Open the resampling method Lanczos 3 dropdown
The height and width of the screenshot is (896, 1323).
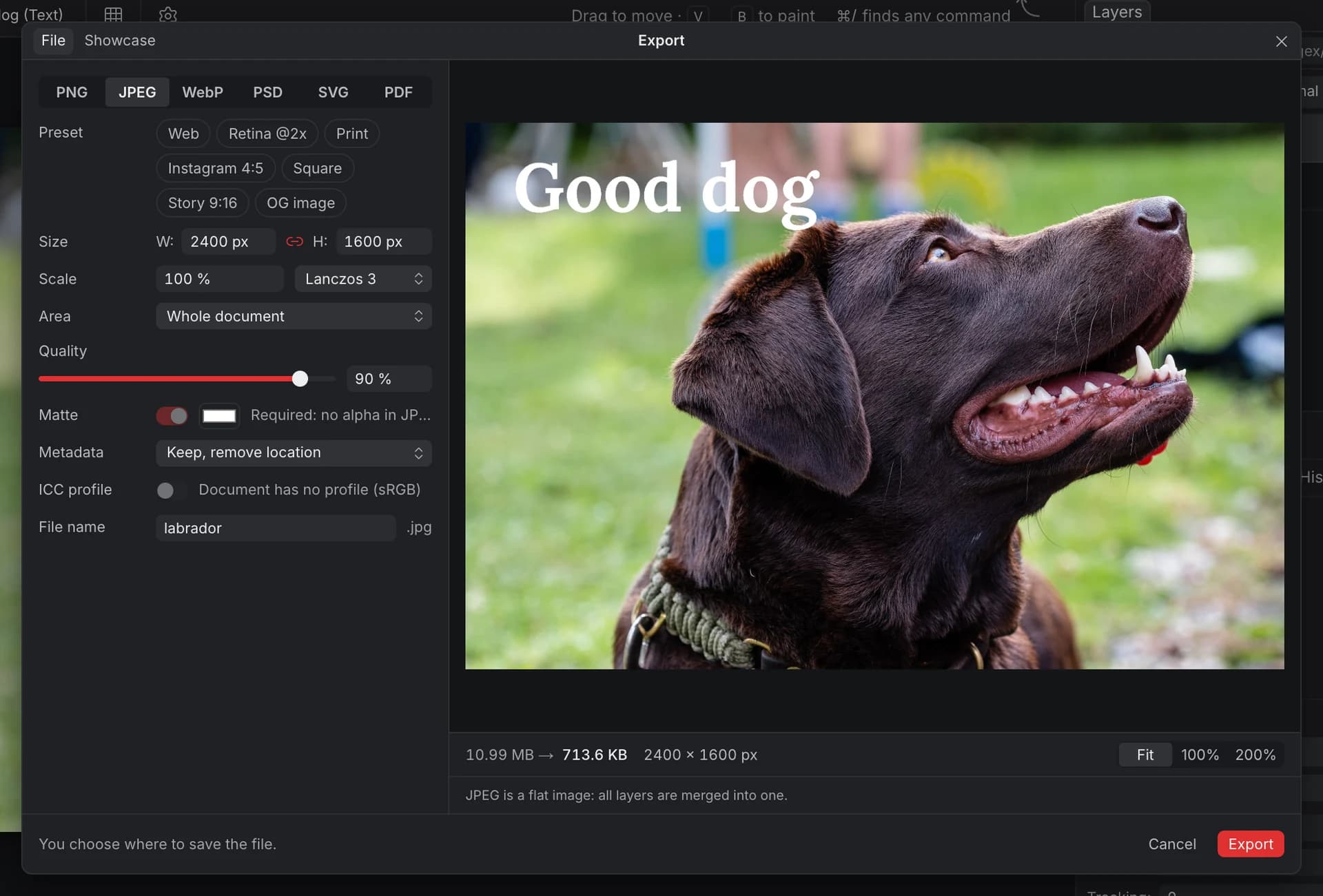click(x=363, y=279)
